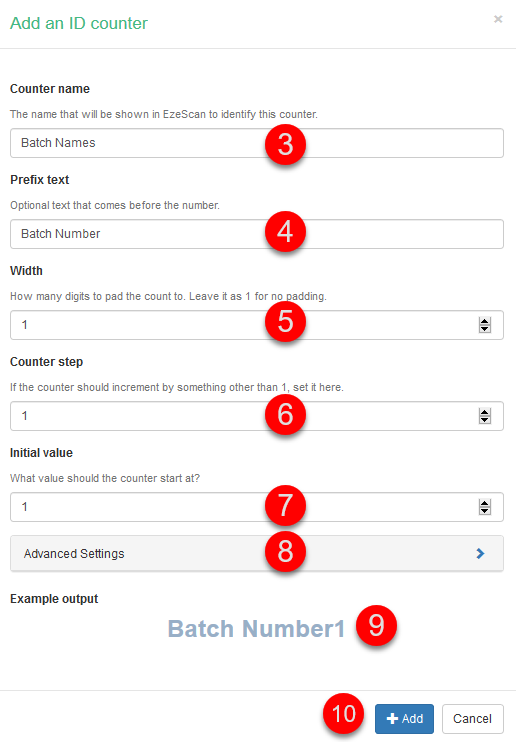
Task: Increase the Counter step with up arrow
Action: coord(485,412)
